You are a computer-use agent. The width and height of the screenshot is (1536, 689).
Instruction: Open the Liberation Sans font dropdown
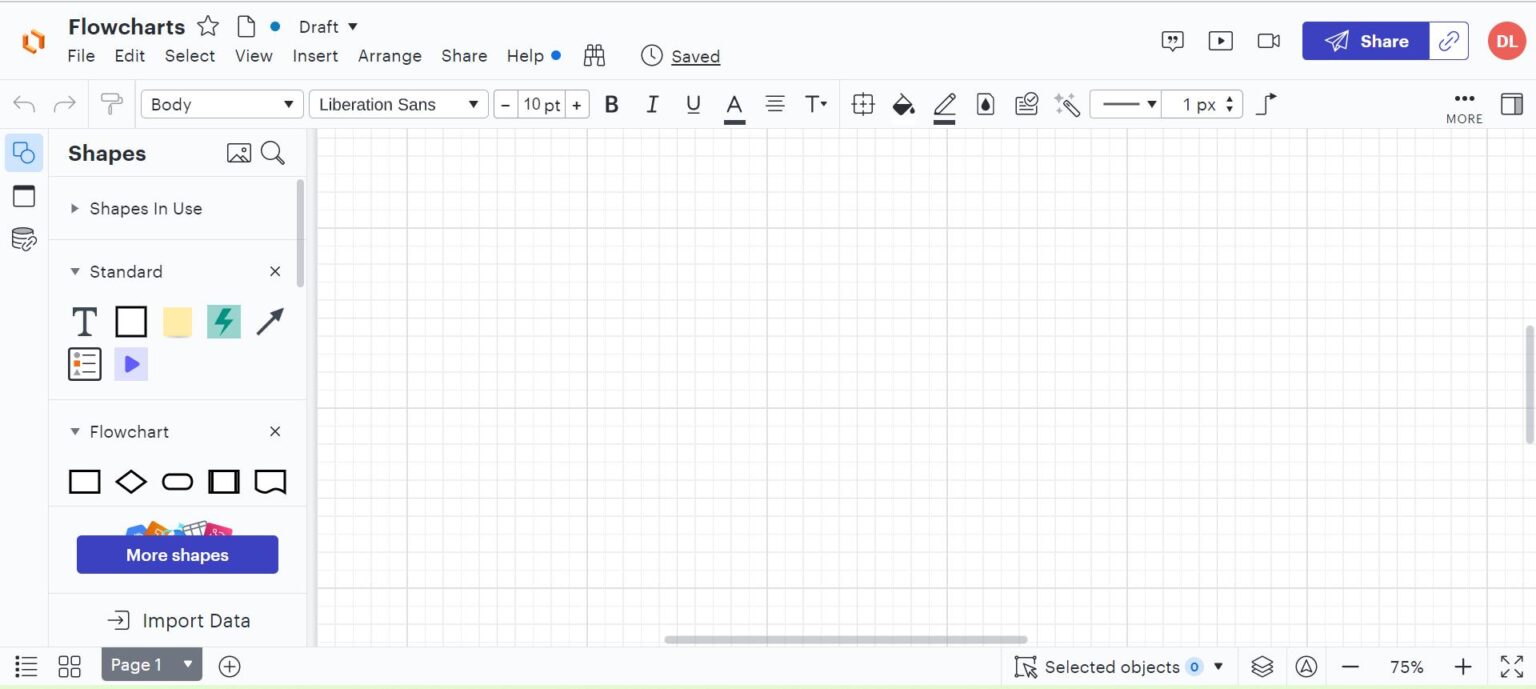(x=398, y=104)
